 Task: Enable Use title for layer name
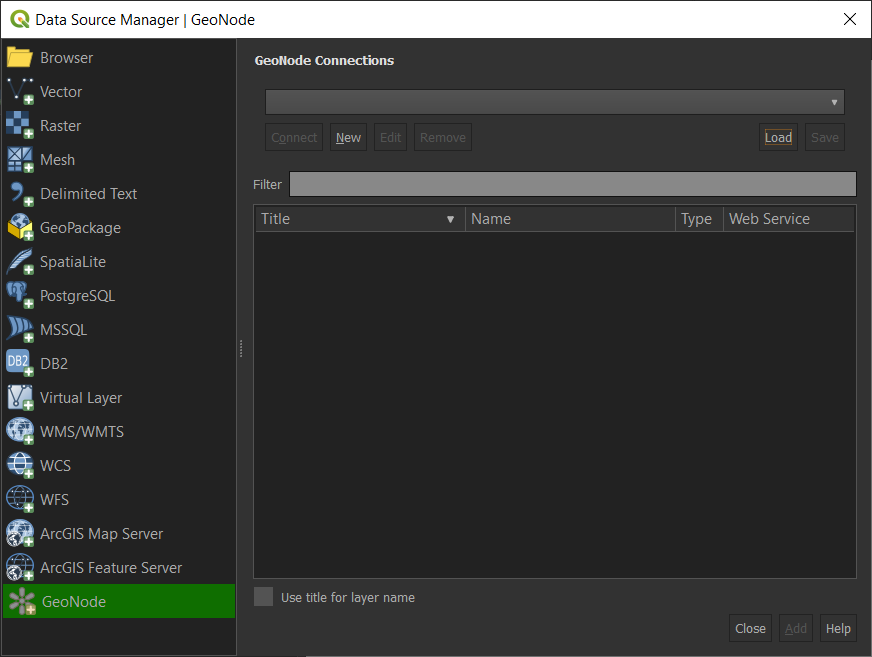pos(263,596)
